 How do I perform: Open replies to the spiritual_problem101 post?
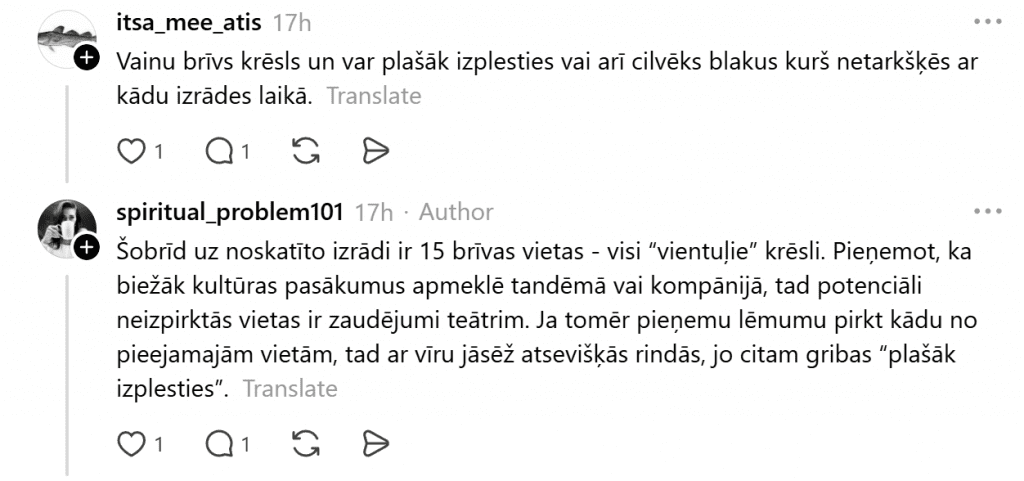point(217,441)
